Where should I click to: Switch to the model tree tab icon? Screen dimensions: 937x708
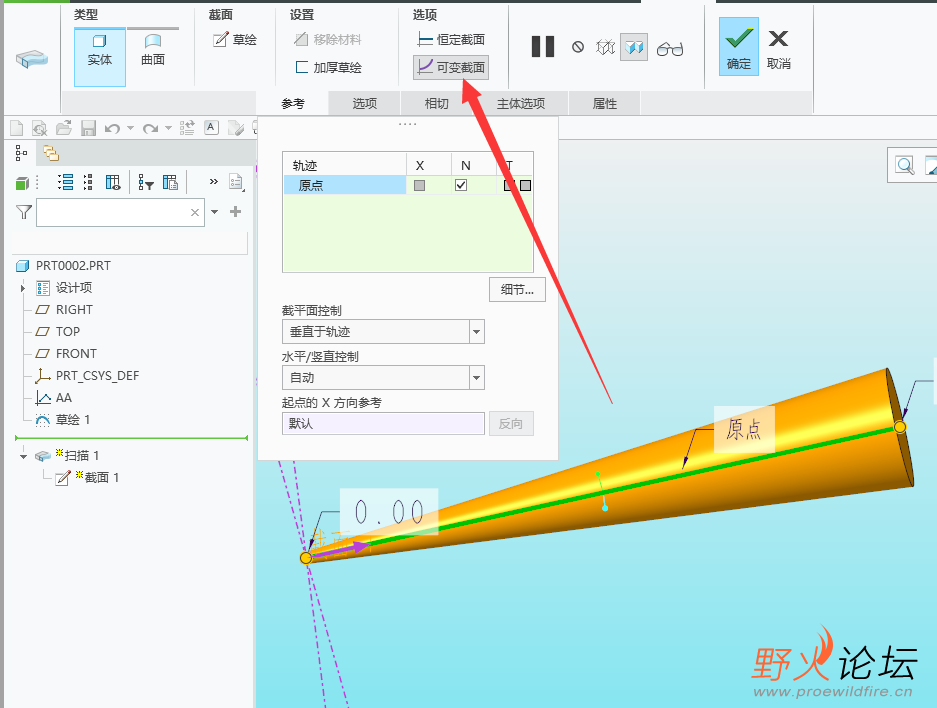(22, 154)
